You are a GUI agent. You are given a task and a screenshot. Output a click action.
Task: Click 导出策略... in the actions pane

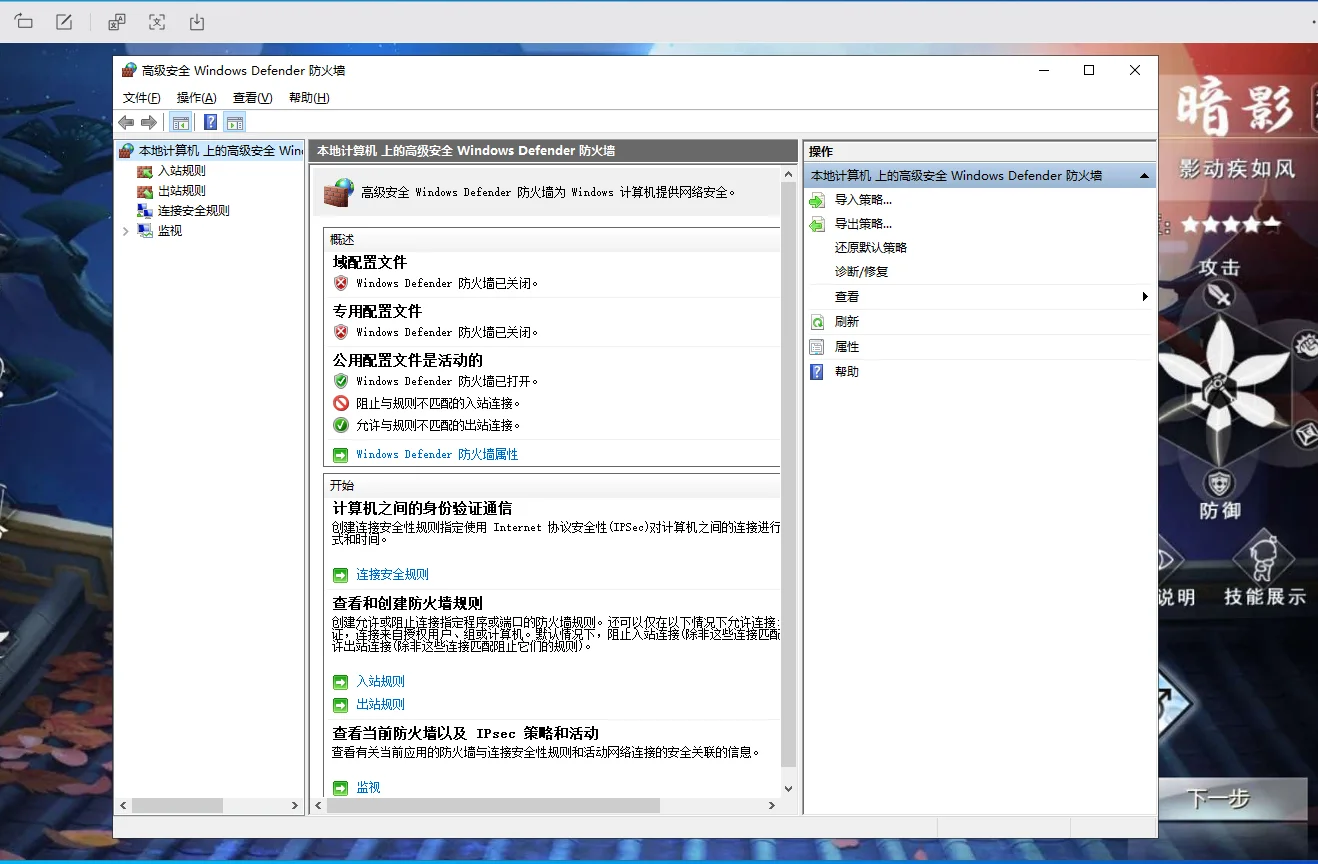(863, 224)
